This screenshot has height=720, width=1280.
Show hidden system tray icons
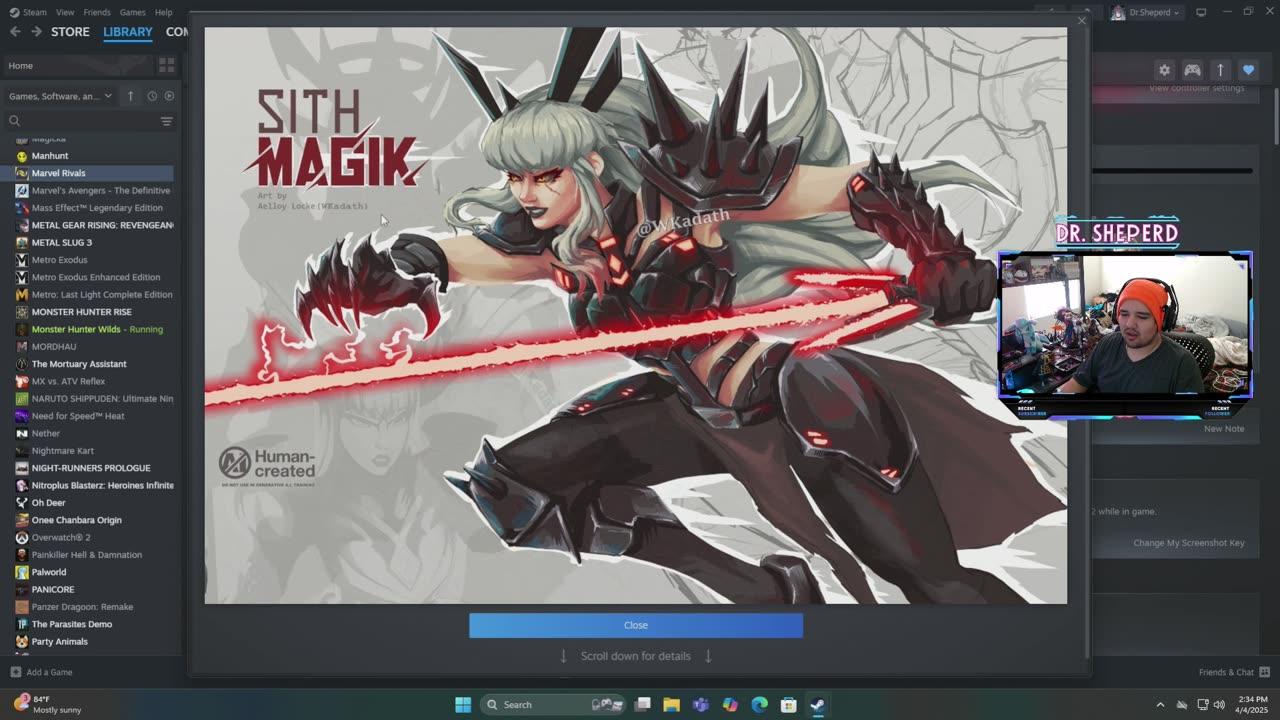[x=1160, y=704]
